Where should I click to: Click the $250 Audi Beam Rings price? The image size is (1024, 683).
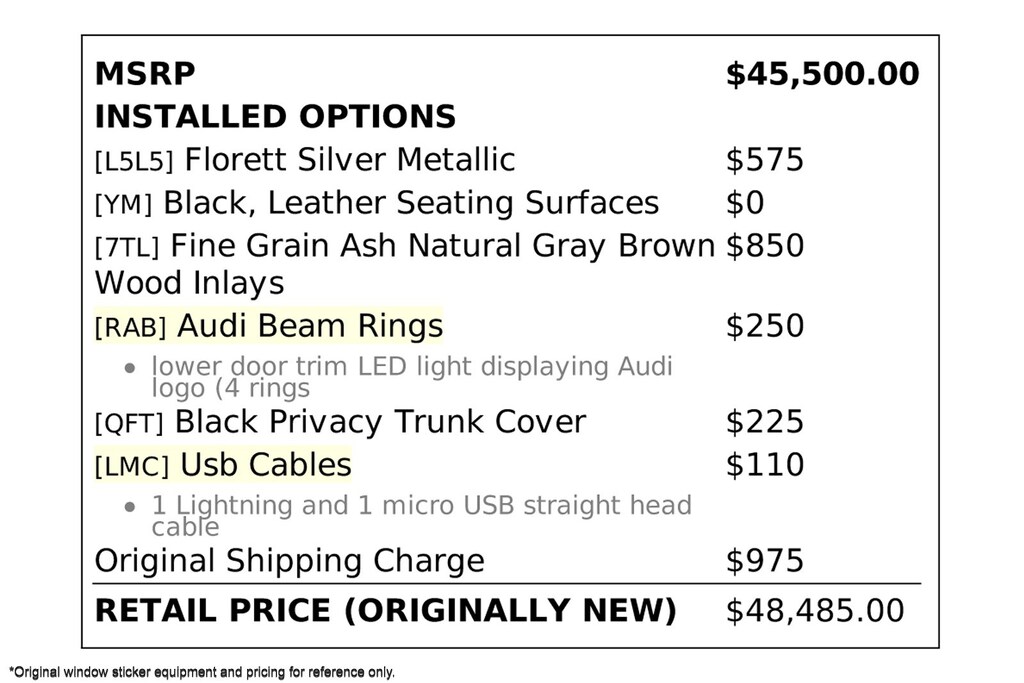[765, 326]
